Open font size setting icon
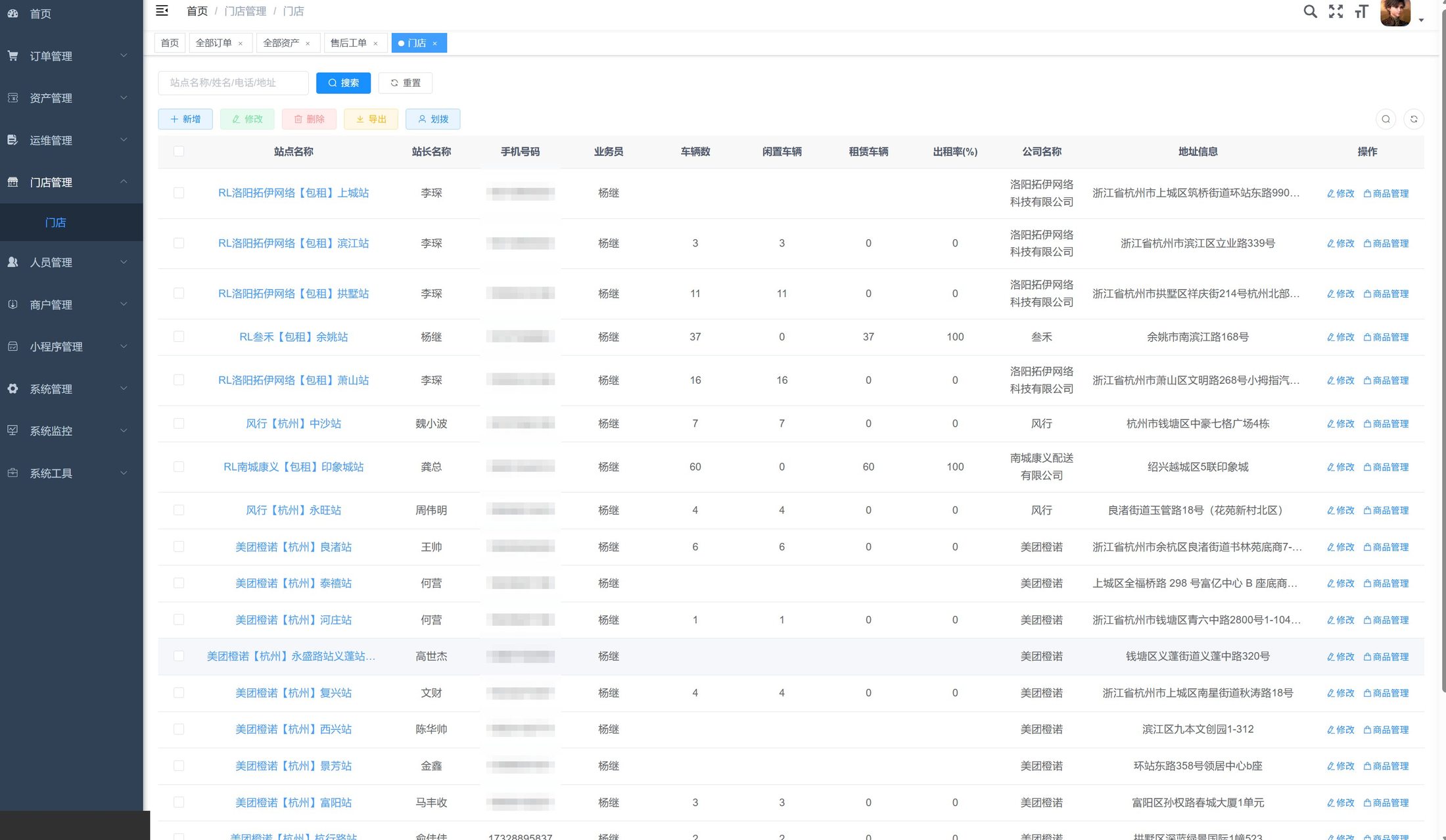This screenshot has height=840, width=1446. pyautogui.click(x=1361, y=11)
